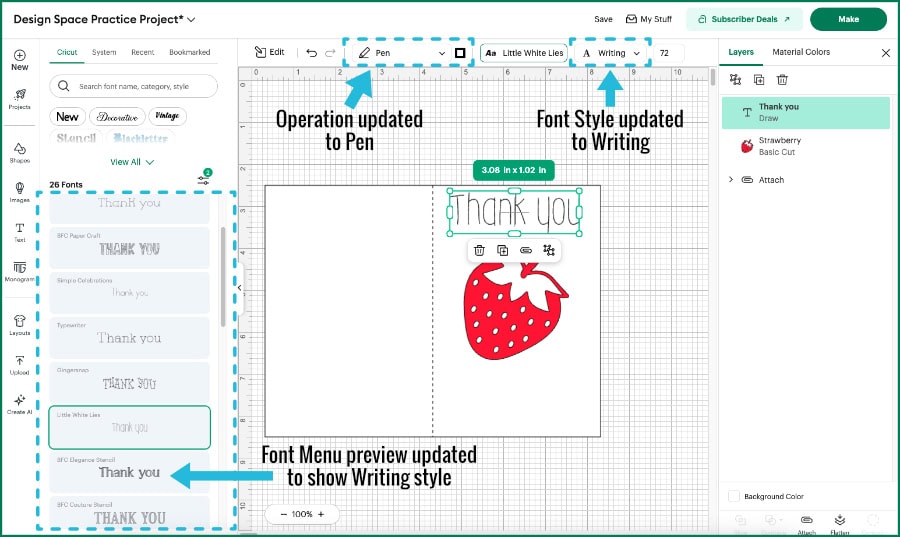Viewport: 900px width, 537px height.
Task: Switch to the Bookmarked fonts tab
Action: coord(189,52)
